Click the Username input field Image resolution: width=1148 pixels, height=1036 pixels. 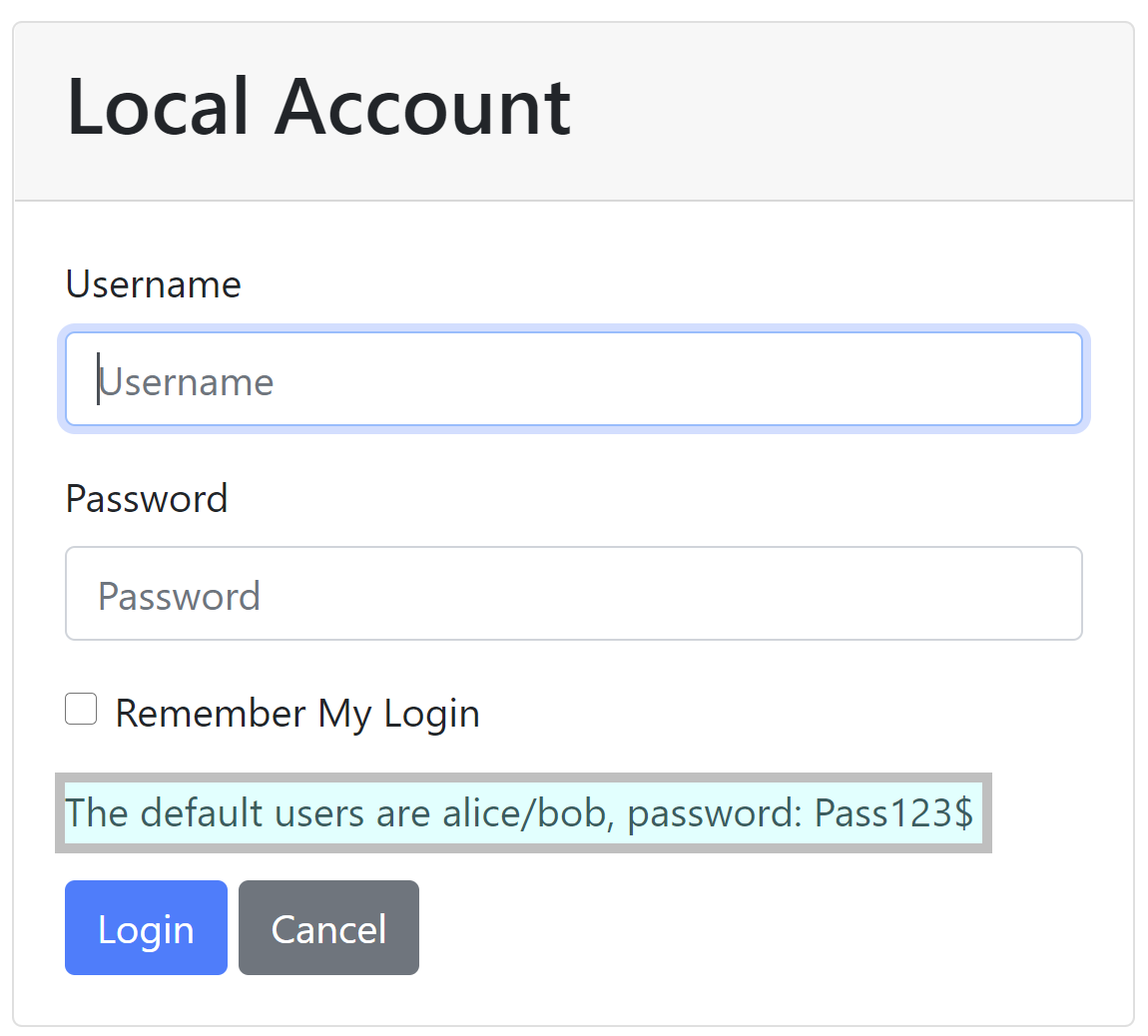pyautogui.click(x=573, y=380)
